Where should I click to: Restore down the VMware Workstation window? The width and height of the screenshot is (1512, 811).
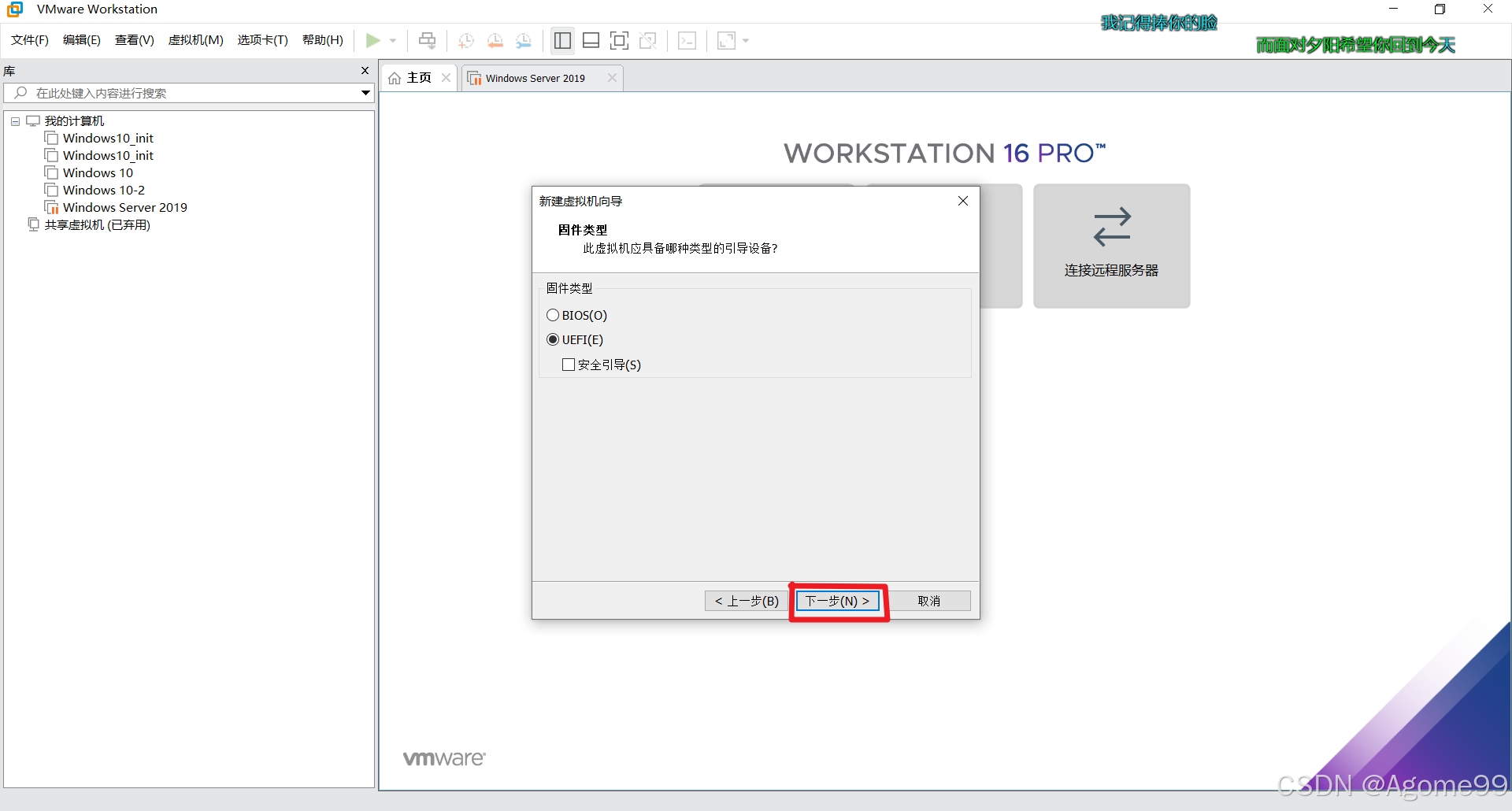point(1440,9)
